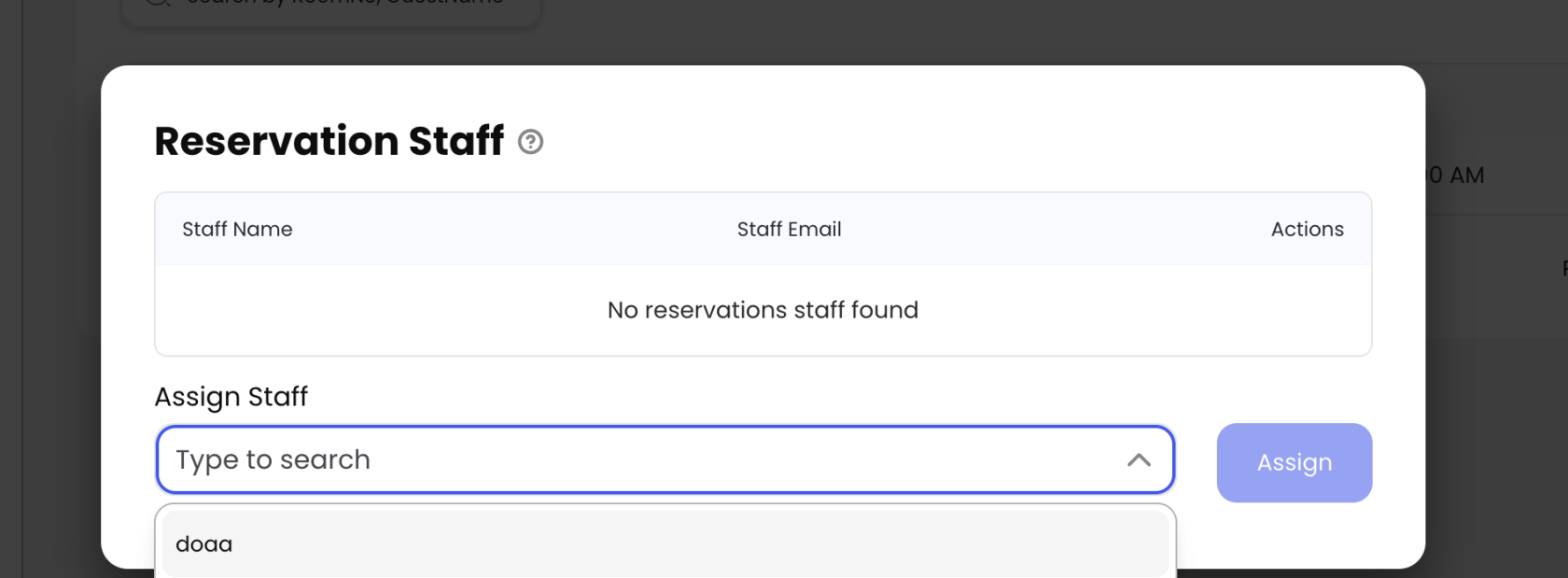Focus the Type to search field
The width and height of the screenshot is (1568, 578).
(635, 459)
